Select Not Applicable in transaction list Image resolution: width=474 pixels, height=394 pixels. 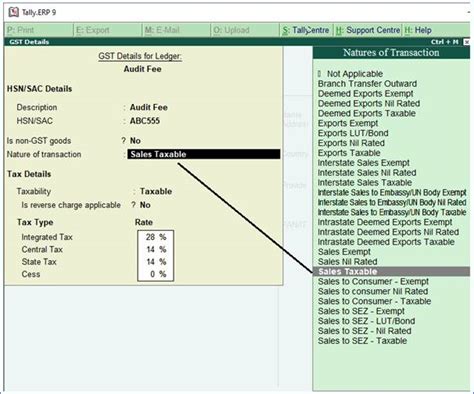pos(355,74)
